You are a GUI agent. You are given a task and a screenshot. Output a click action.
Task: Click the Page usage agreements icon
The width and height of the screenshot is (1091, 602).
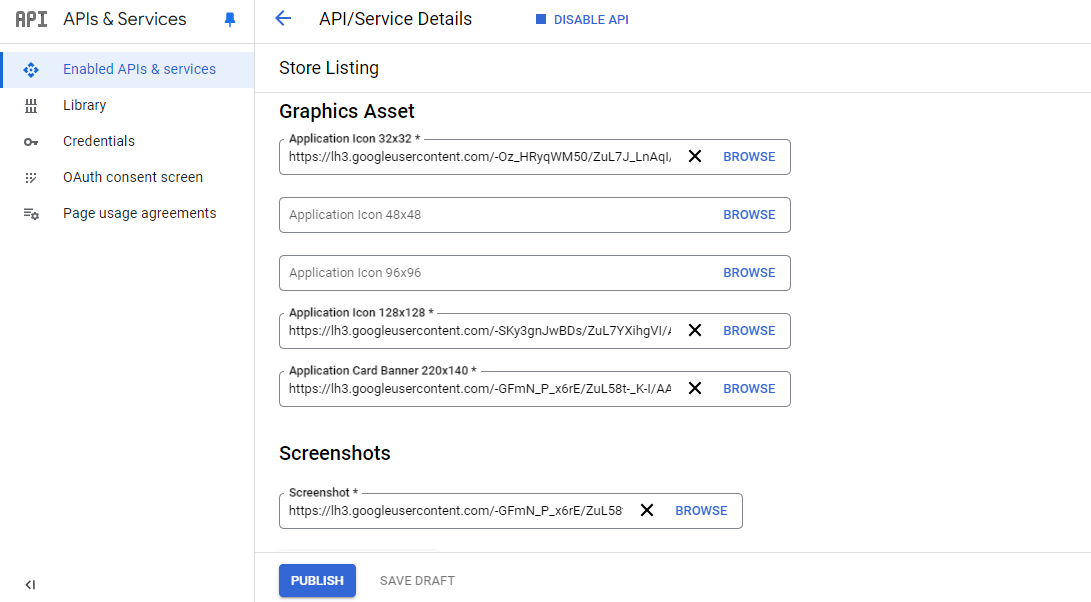(31, 214)
